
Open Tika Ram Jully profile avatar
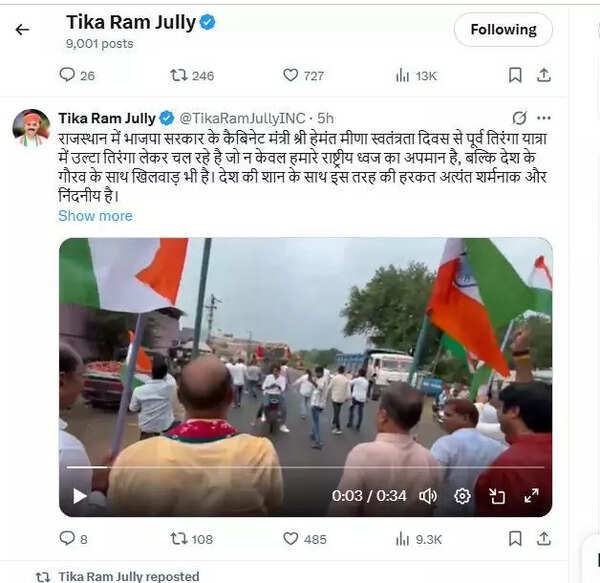[x=31, y=128]
